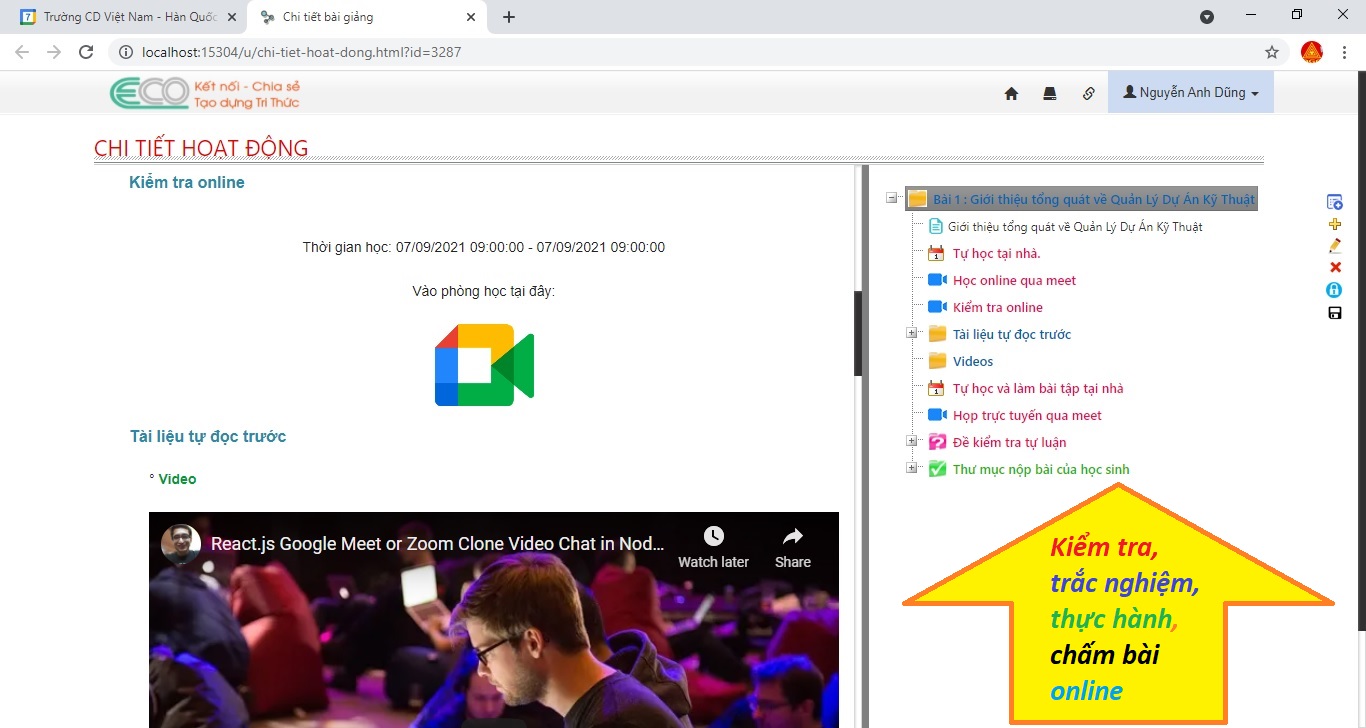Select the Videos folder in tree
The height and width of the screenshot is (728, 1366).
point(972,362)
